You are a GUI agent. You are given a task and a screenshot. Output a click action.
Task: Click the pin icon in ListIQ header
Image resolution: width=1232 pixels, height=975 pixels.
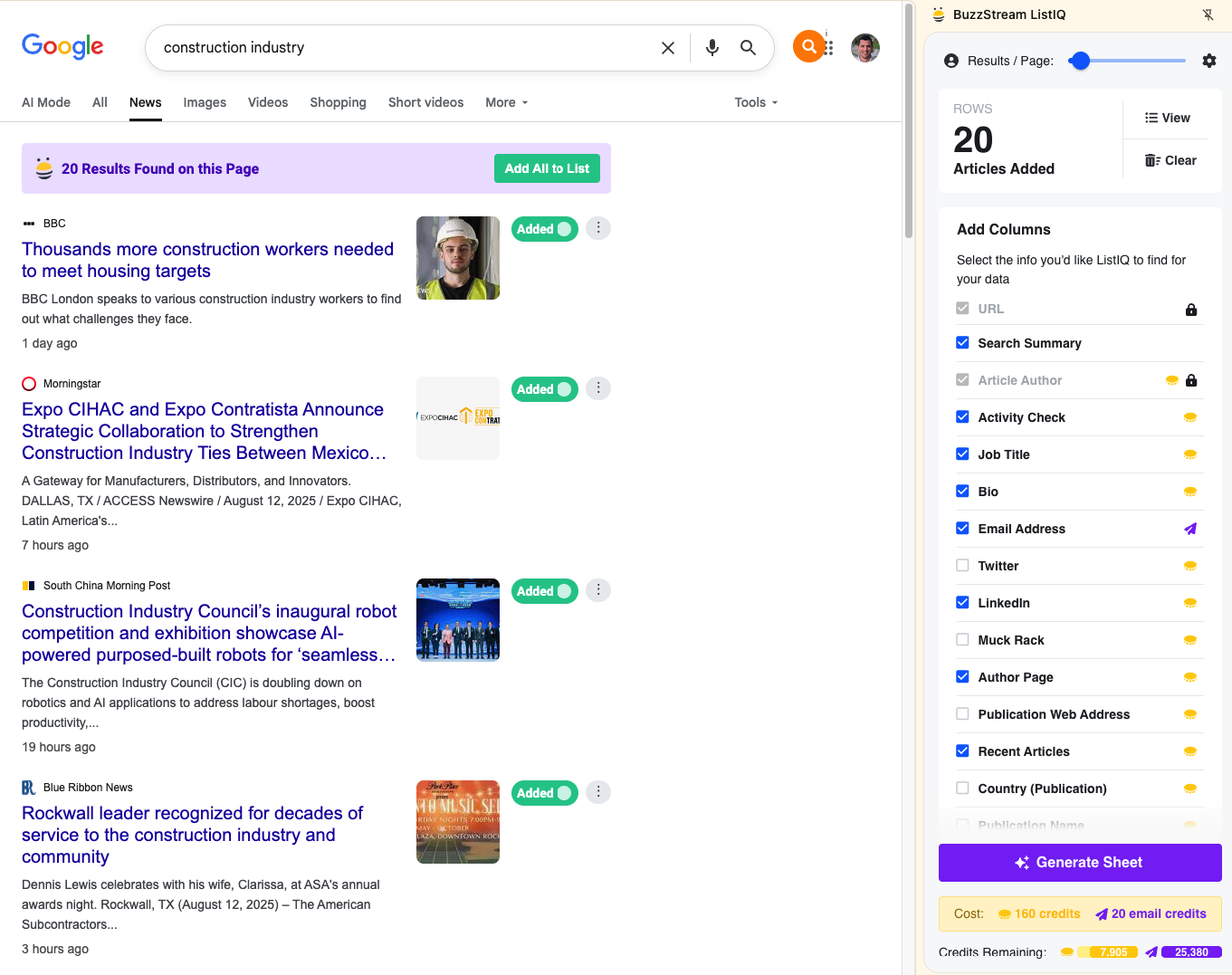click(x=1208, y=14)
